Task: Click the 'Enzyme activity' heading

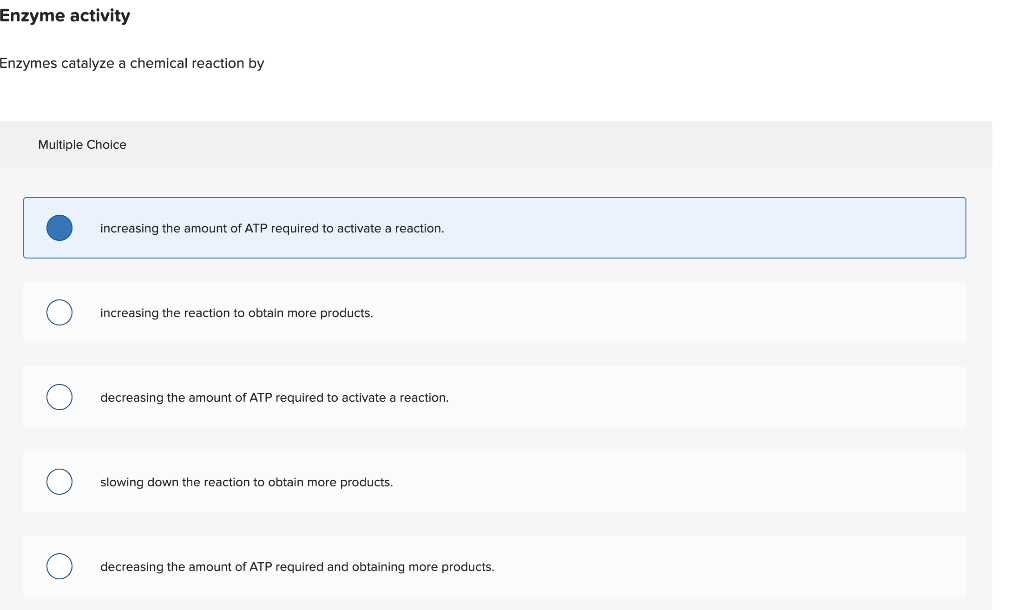Action: pos(65,16)
